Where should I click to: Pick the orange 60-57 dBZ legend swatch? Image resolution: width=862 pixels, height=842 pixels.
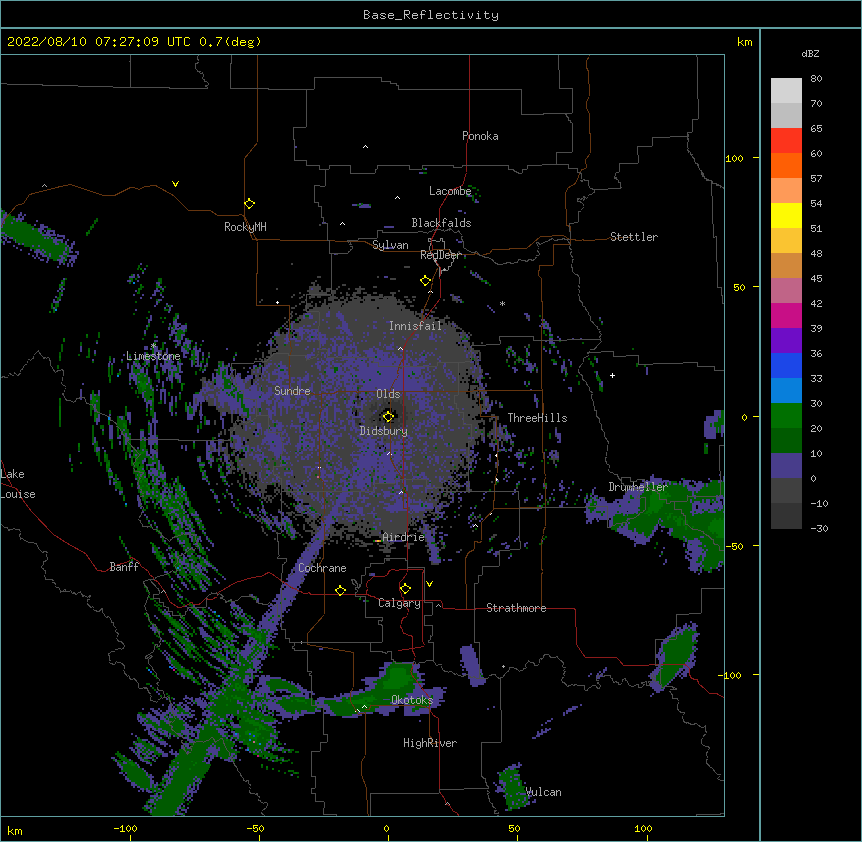tap(786, 165)
